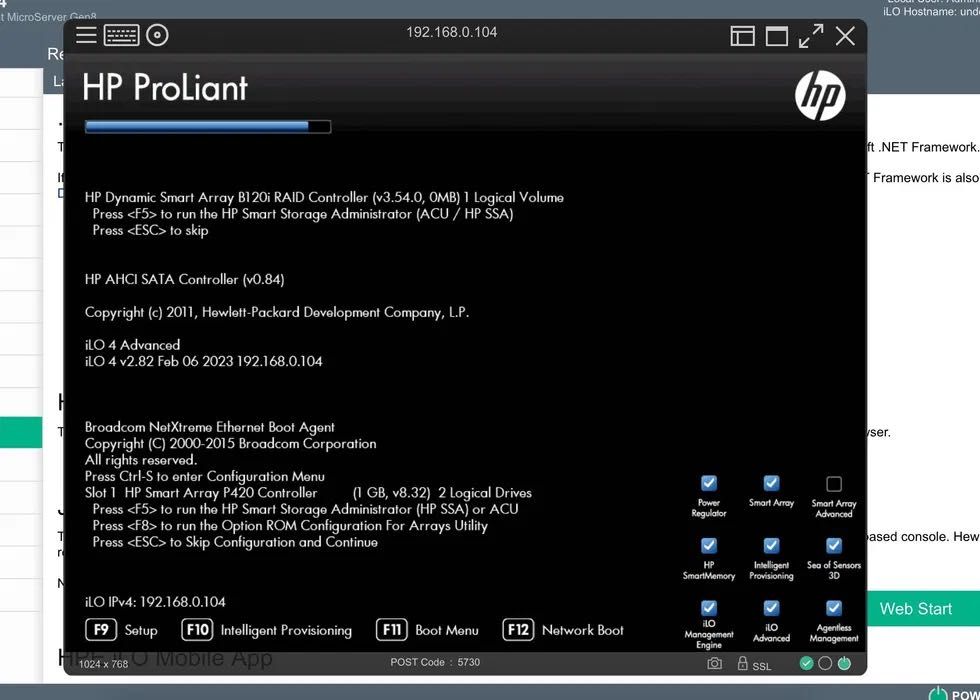Click the Press Ctrl-S configuration menu line
The width and height of the screenshot is (980, 700).
[204, 476]
